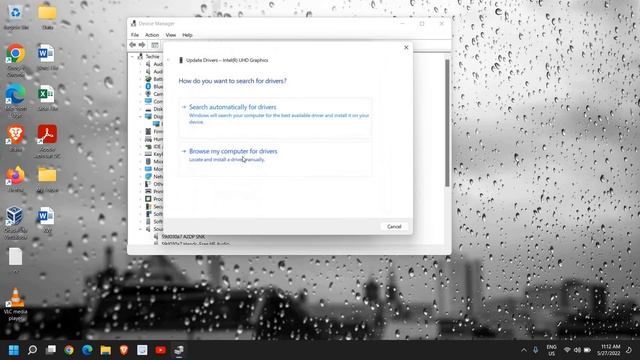
Task: Show hidden system tray icons
Action: [x=524, y=350]
